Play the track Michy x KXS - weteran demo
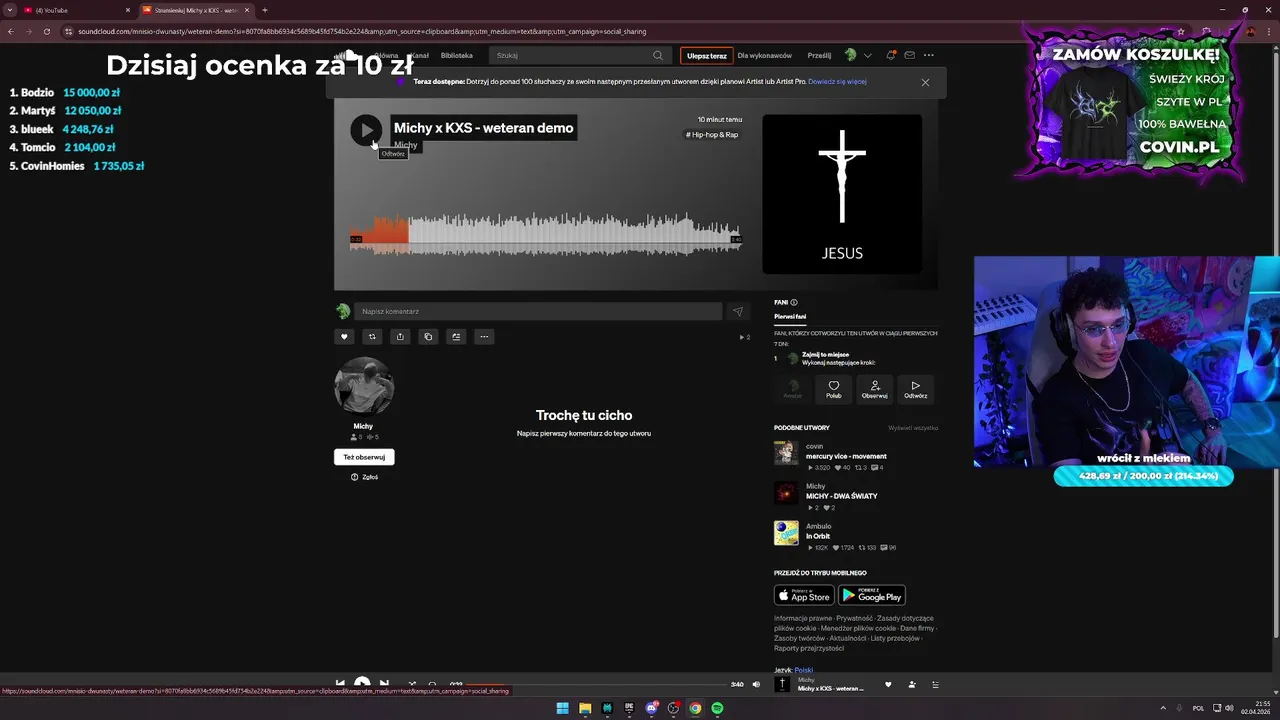The height and width of the screenshot is (720, 1280). pyautogui.click(x=366, y=130)
